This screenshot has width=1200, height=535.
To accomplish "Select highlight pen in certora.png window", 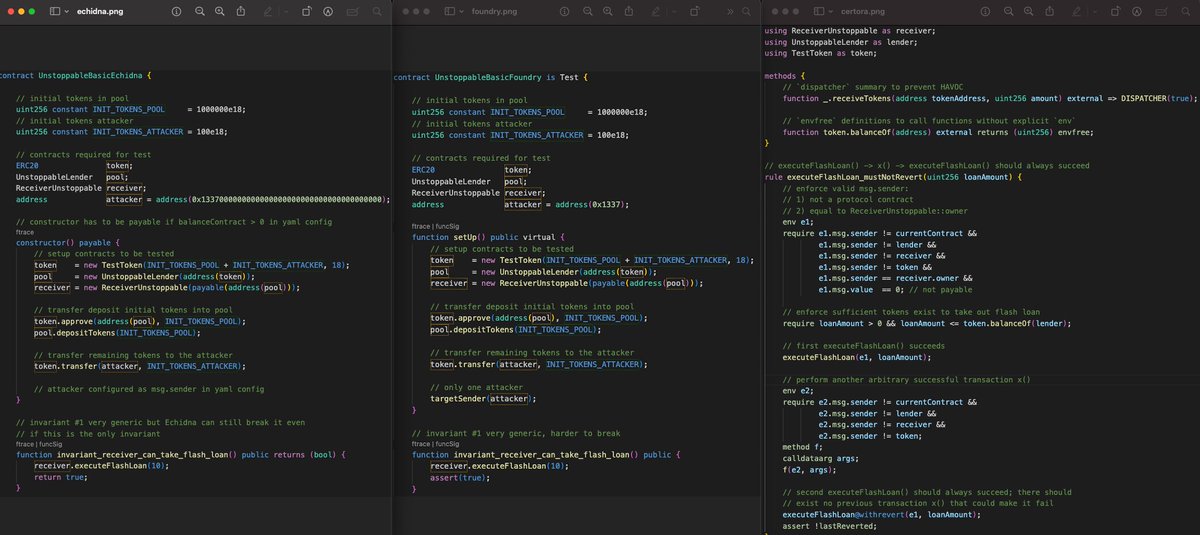I will click(x=1076, y=12).
